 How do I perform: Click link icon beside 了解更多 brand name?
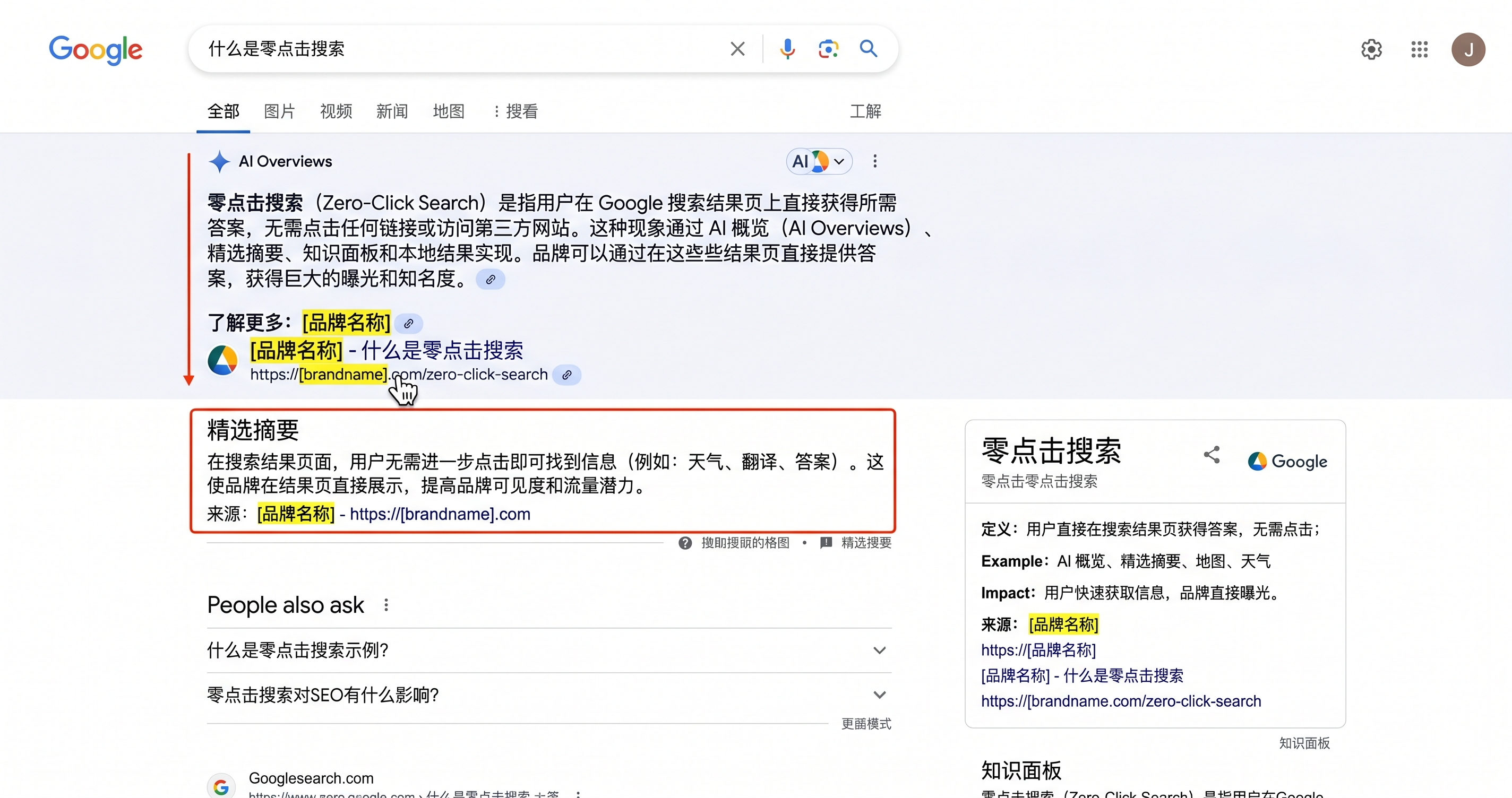tap(408, 323)
